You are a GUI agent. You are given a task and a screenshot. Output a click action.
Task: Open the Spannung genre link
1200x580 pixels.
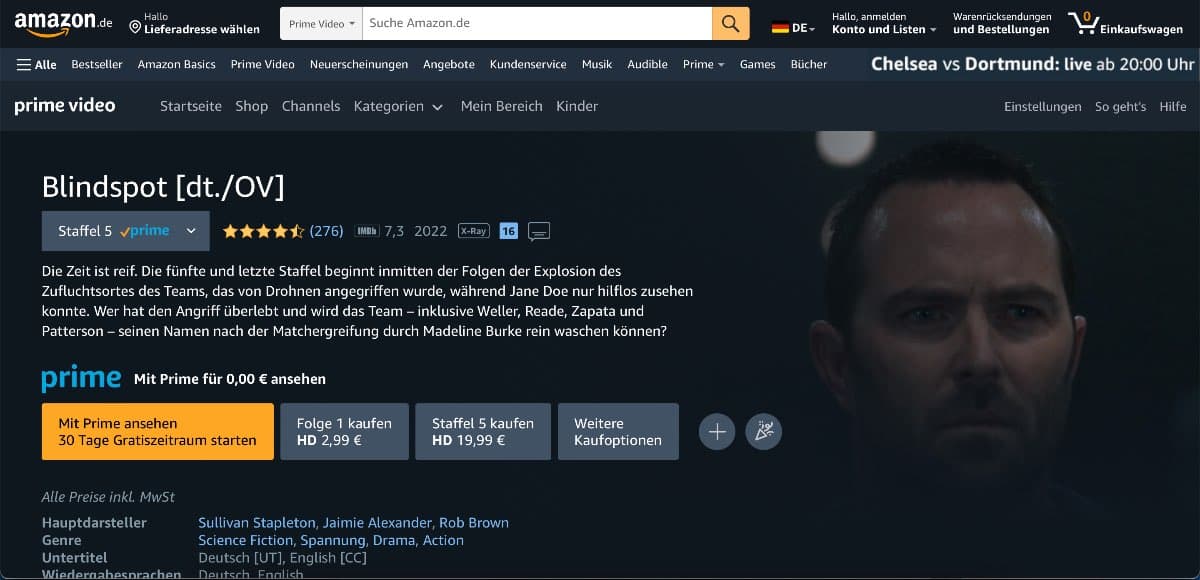(x=334, y=540)
